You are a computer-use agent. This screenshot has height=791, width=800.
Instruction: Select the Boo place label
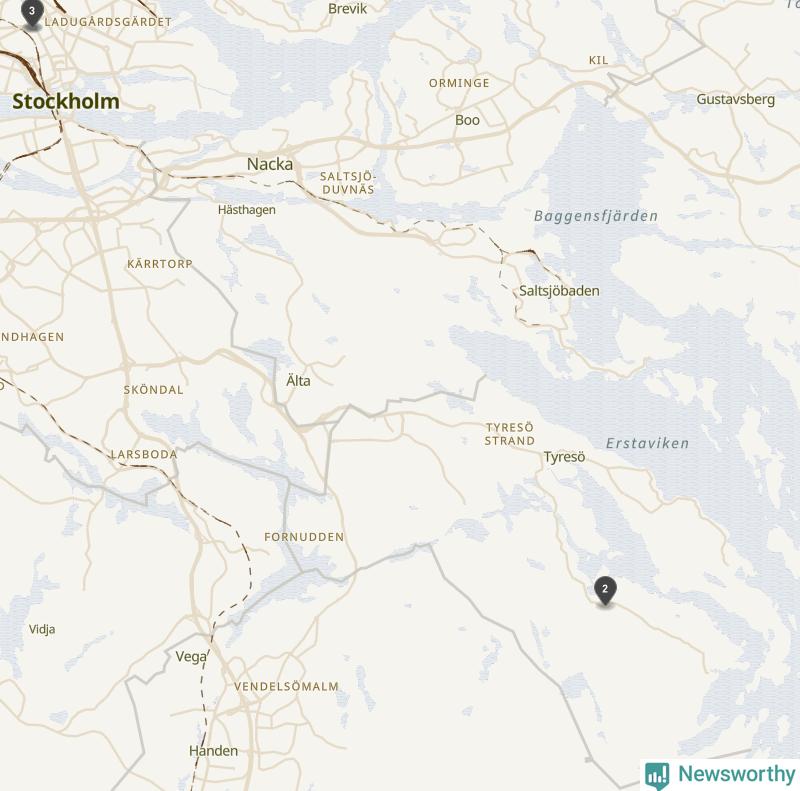(x=467, y=120)
